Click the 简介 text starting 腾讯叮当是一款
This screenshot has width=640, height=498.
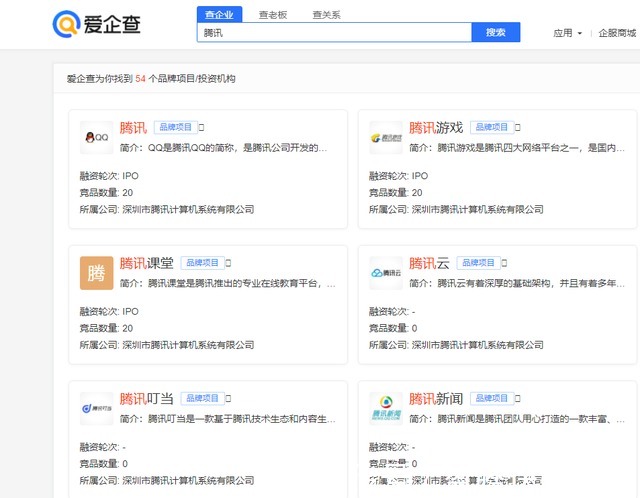[x=227, y=419]
